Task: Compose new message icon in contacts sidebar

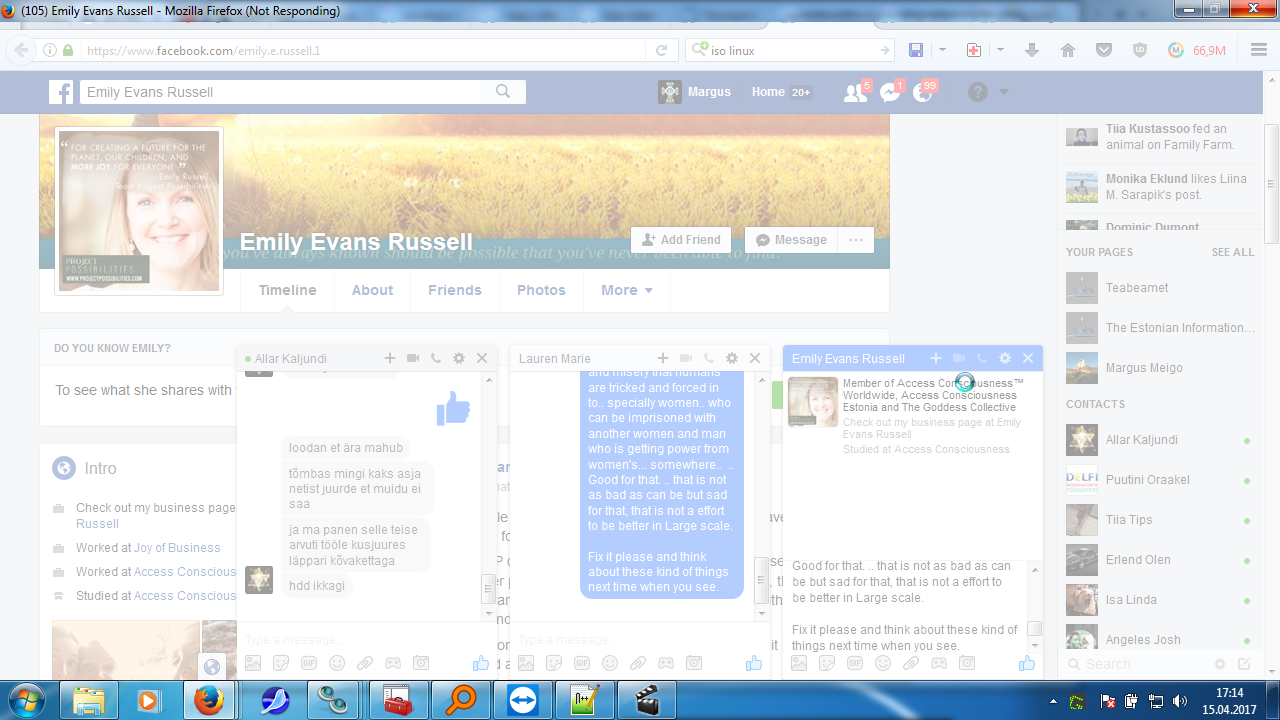Action: [1244, 664]
